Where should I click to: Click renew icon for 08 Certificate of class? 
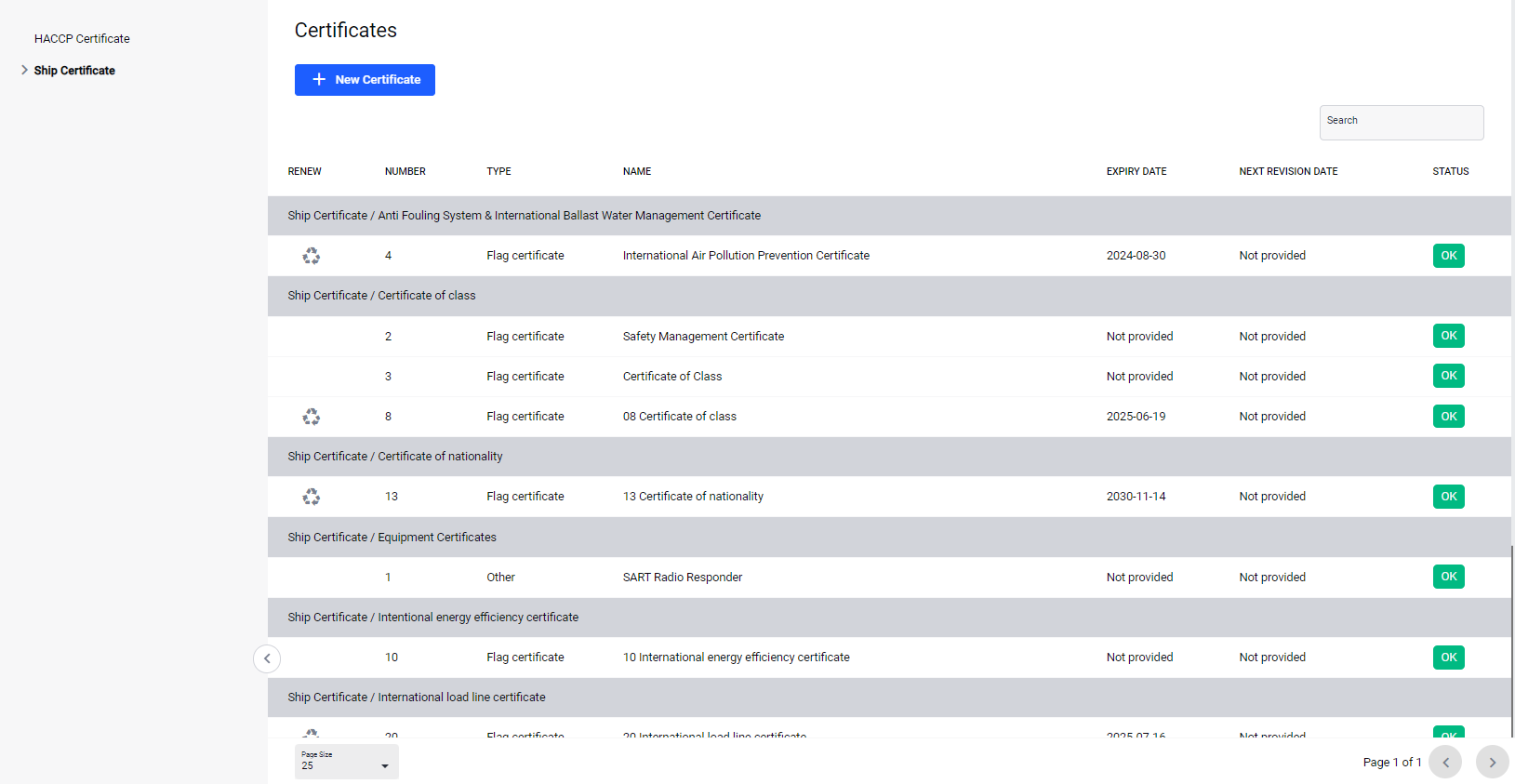[x=311, y=417]
